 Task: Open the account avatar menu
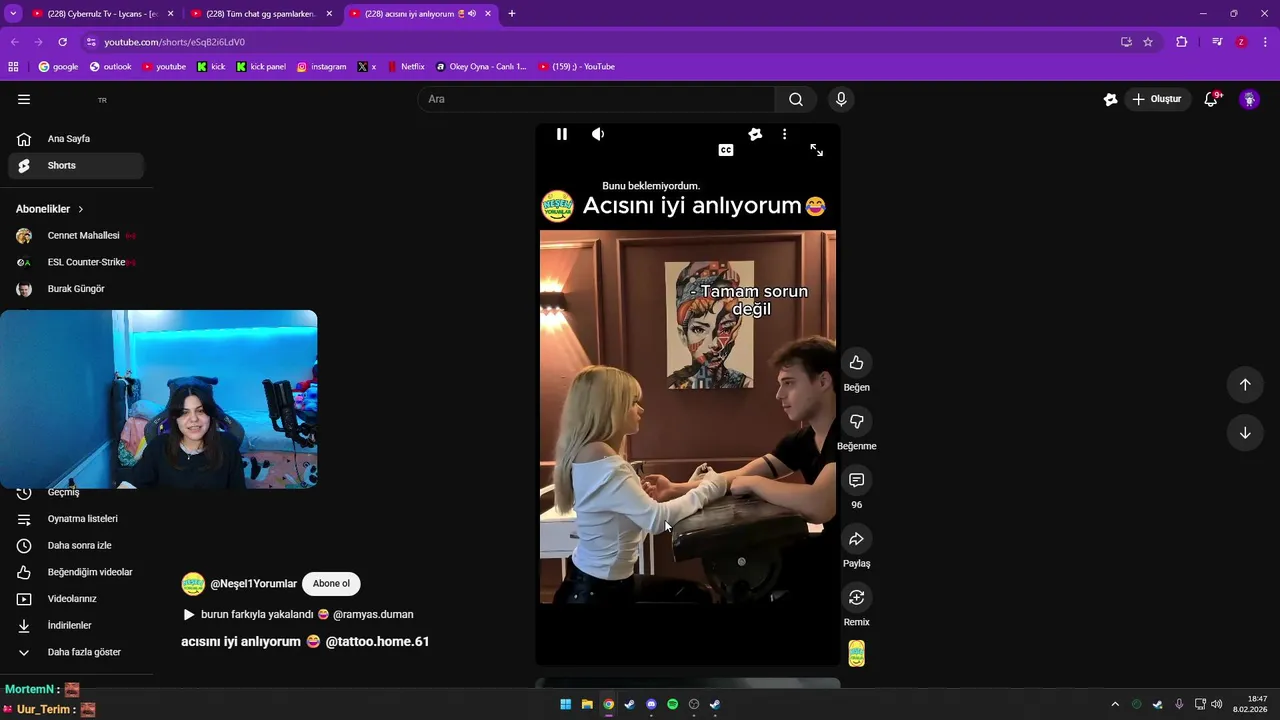(1249, 99)
